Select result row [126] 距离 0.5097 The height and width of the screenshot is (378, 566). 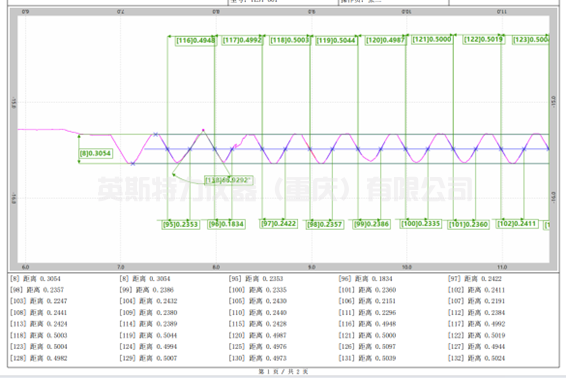point(367,347)
